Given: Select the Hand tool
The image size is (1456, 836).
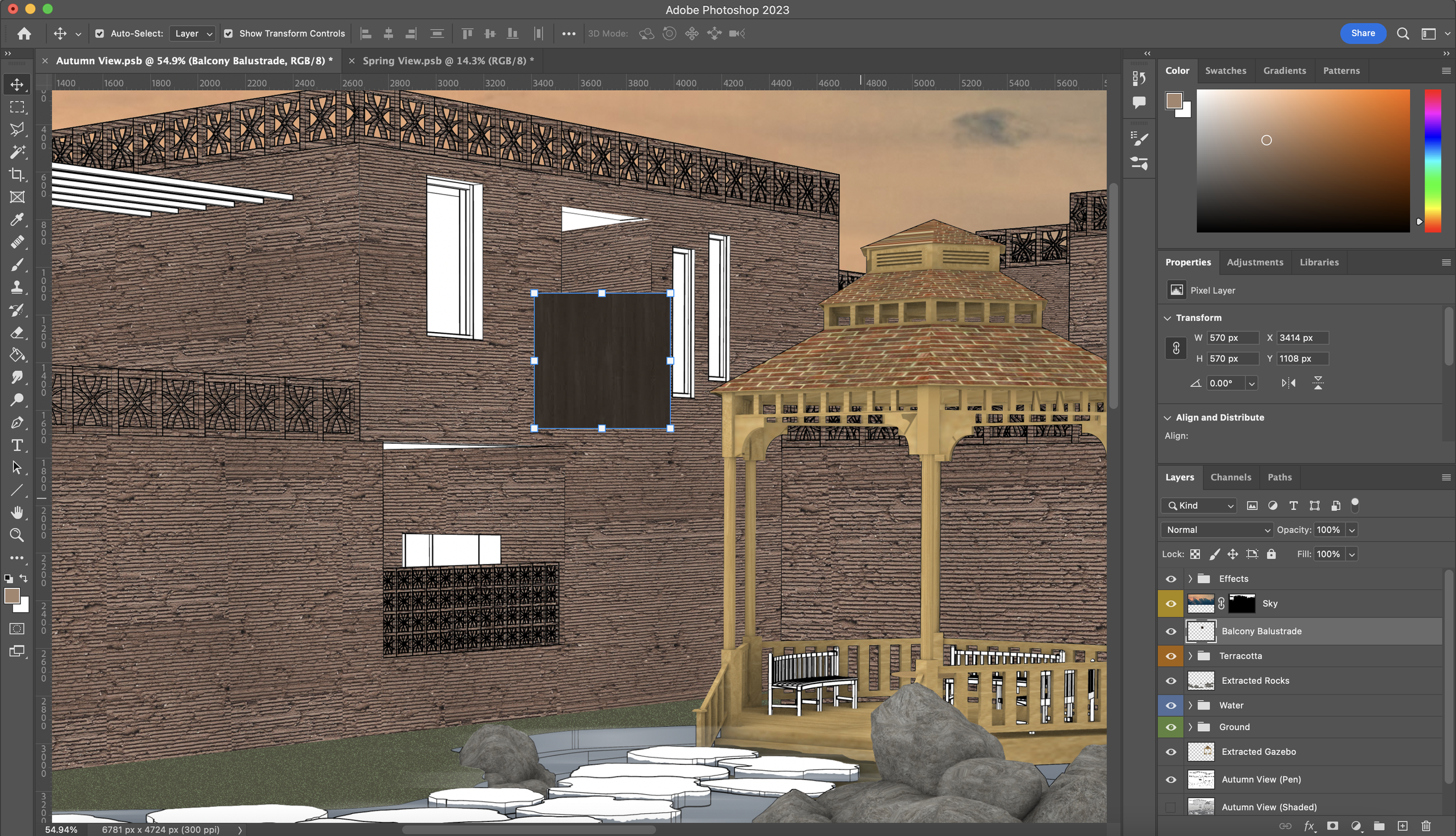Looking at the screenshot, I should point(17,513).
